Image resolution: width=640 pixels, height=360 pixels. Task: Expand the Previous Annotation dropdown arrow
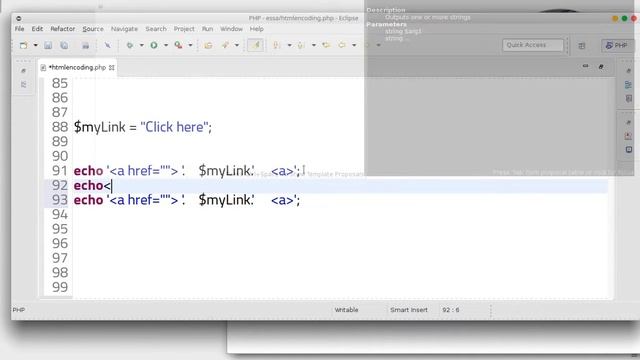point(313,45)
